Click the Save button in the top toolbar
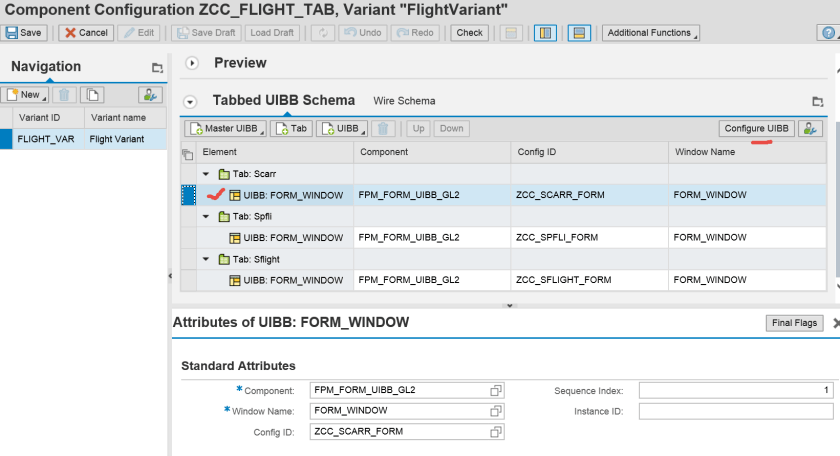This screenshot has width=840, height=456. [24, 33]
